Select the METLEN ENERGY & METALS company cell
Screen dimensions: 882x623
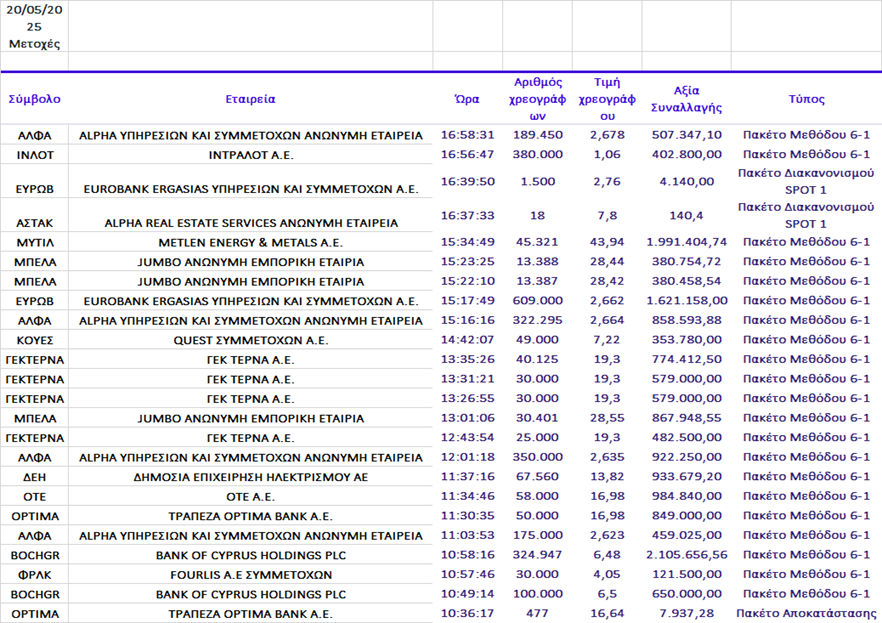[250, 242]
